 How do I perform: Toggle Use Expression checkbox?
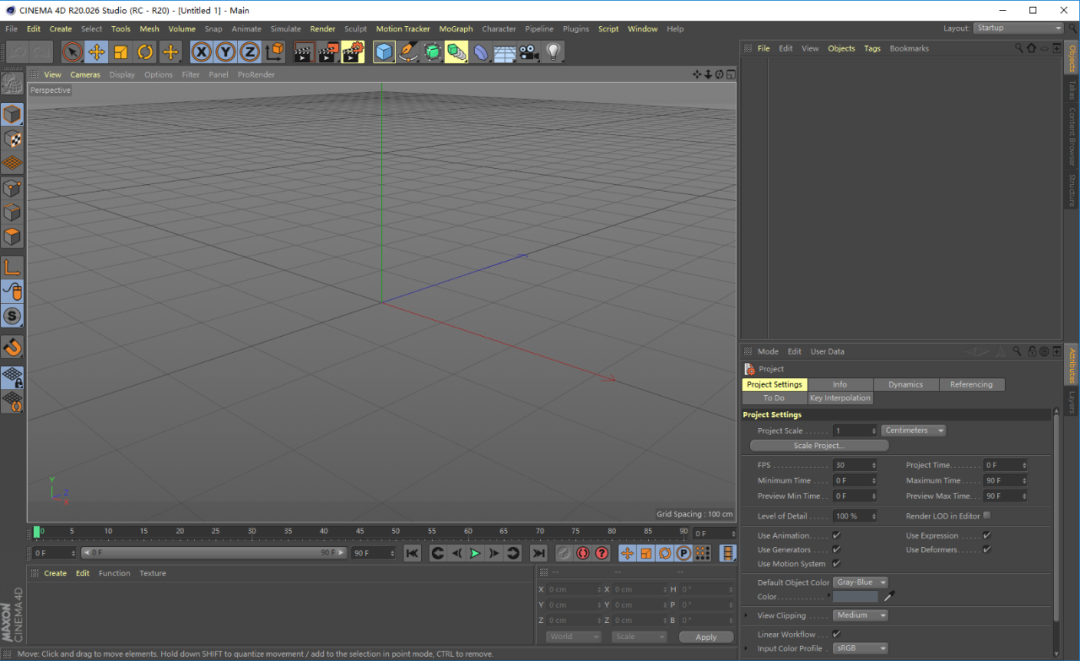point(987,535)
